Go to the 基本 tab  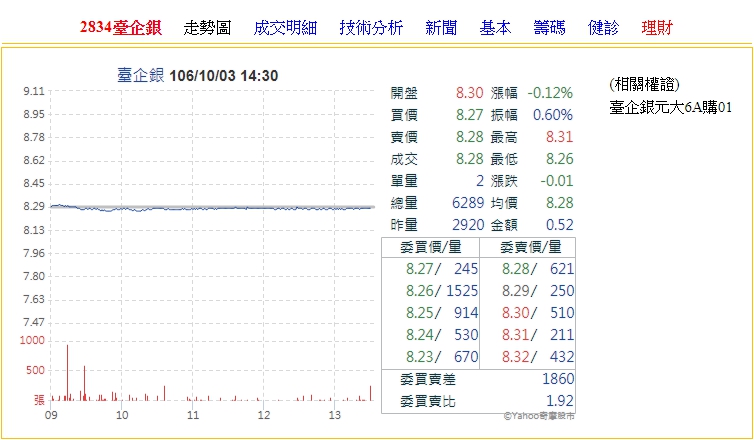495,28
